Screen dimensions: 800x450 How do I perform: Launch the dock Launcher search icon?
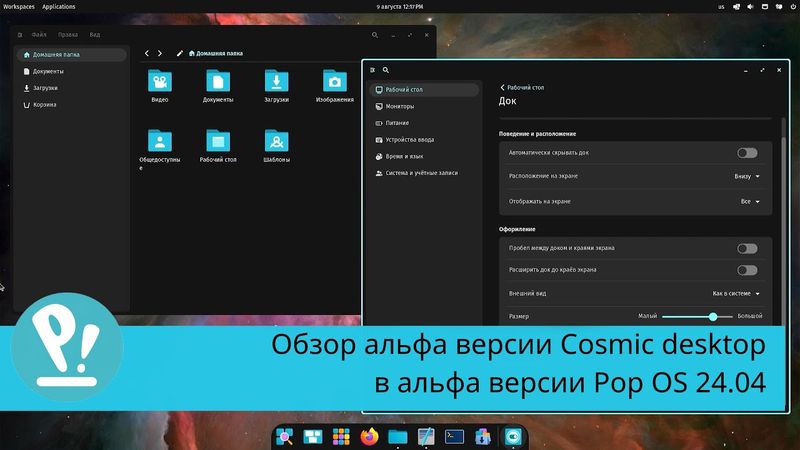[284, 437]
